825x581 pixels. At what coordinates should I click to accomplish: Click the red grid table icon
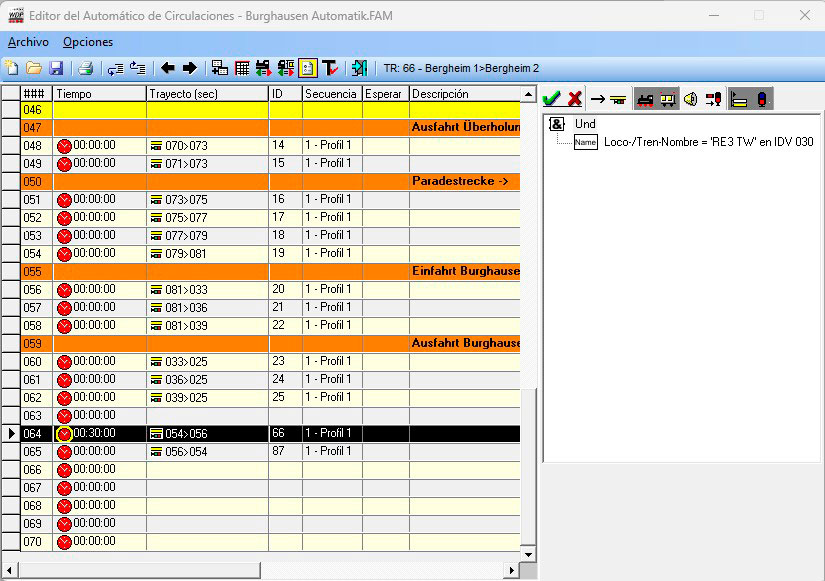click(242, 69)
